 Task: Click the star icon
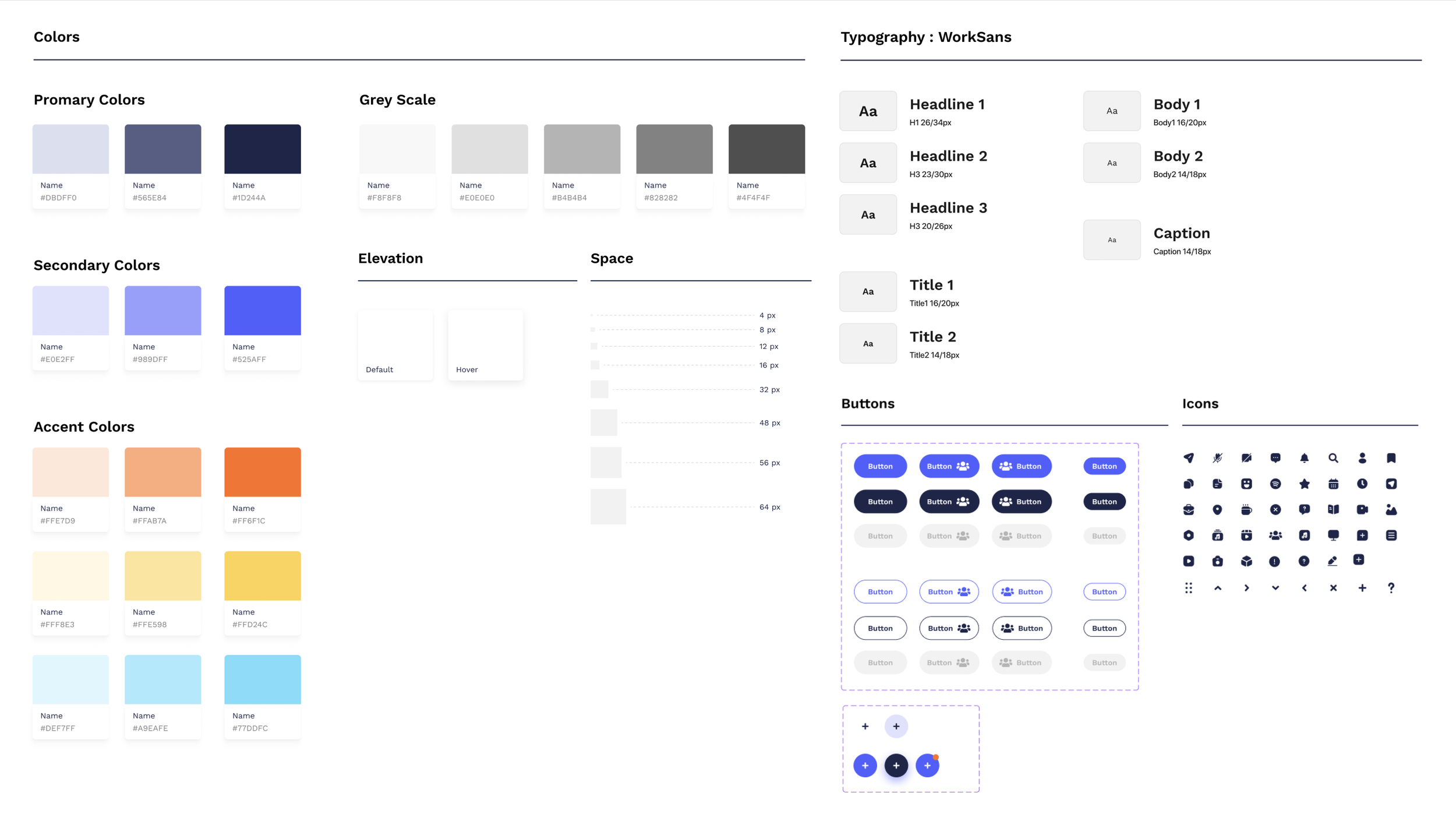[x=1304, y=484]
